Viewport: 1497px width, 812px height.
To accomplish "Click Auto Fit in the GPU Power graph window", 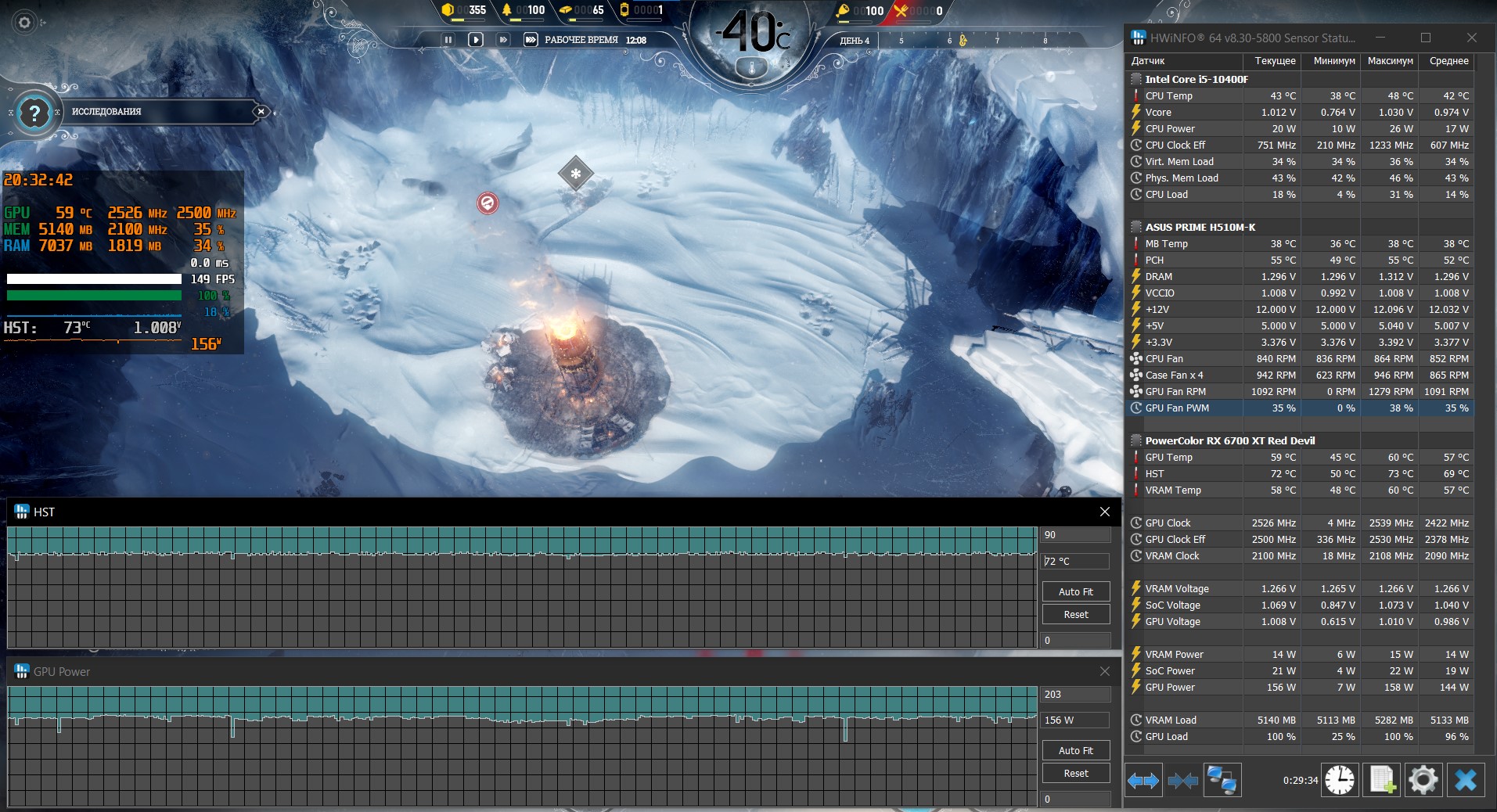I will click(1076, 751).
